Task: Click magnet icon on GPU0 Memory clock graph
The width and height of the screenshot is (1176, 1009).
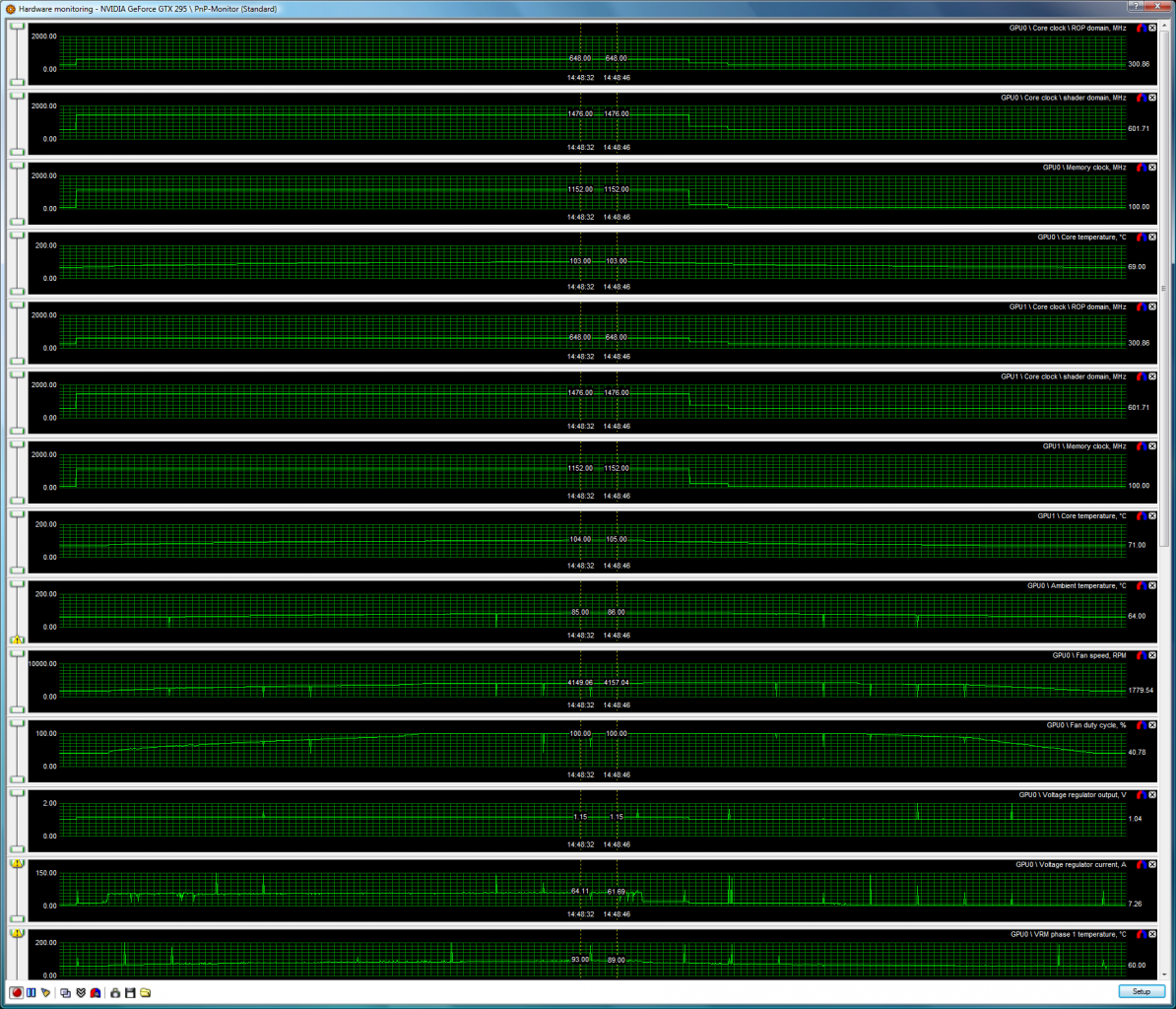Action: [x=1141, y=168]
